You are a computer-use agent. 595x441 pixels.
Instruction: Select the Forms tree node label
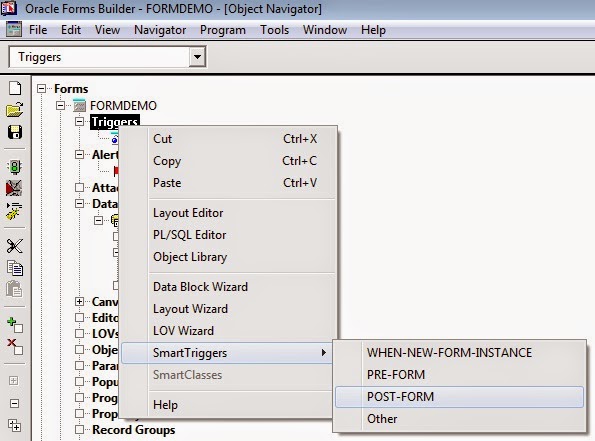[71, 89]
